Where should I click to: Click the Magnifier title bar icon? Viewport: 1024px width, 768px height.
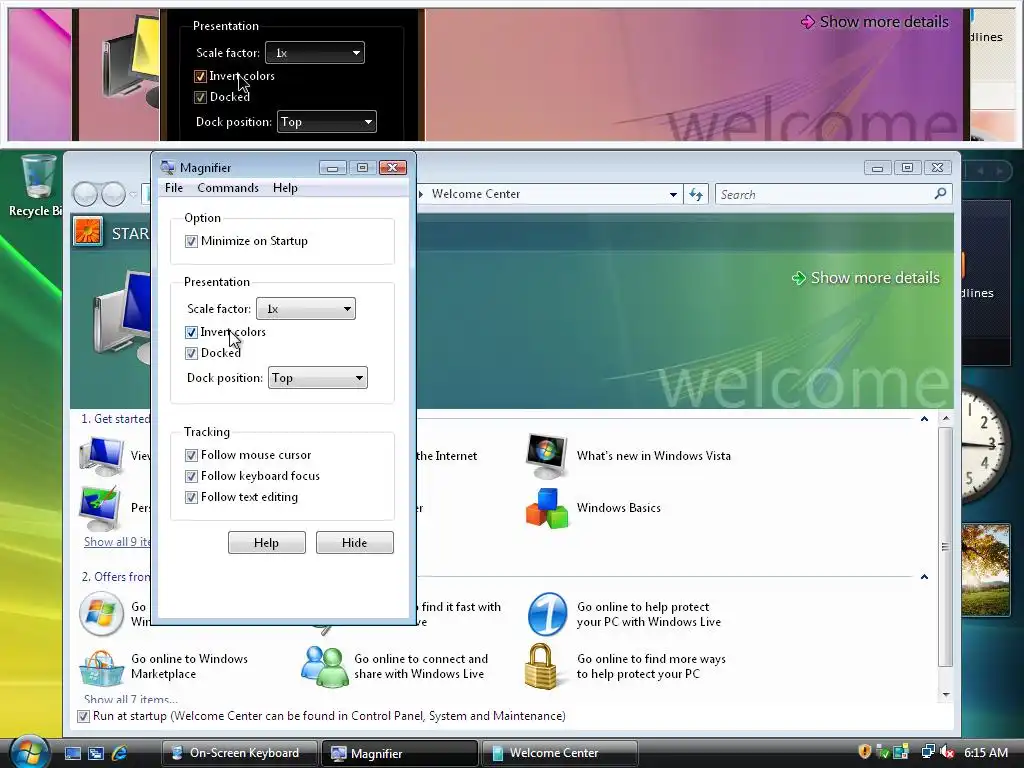pos(168,167)
